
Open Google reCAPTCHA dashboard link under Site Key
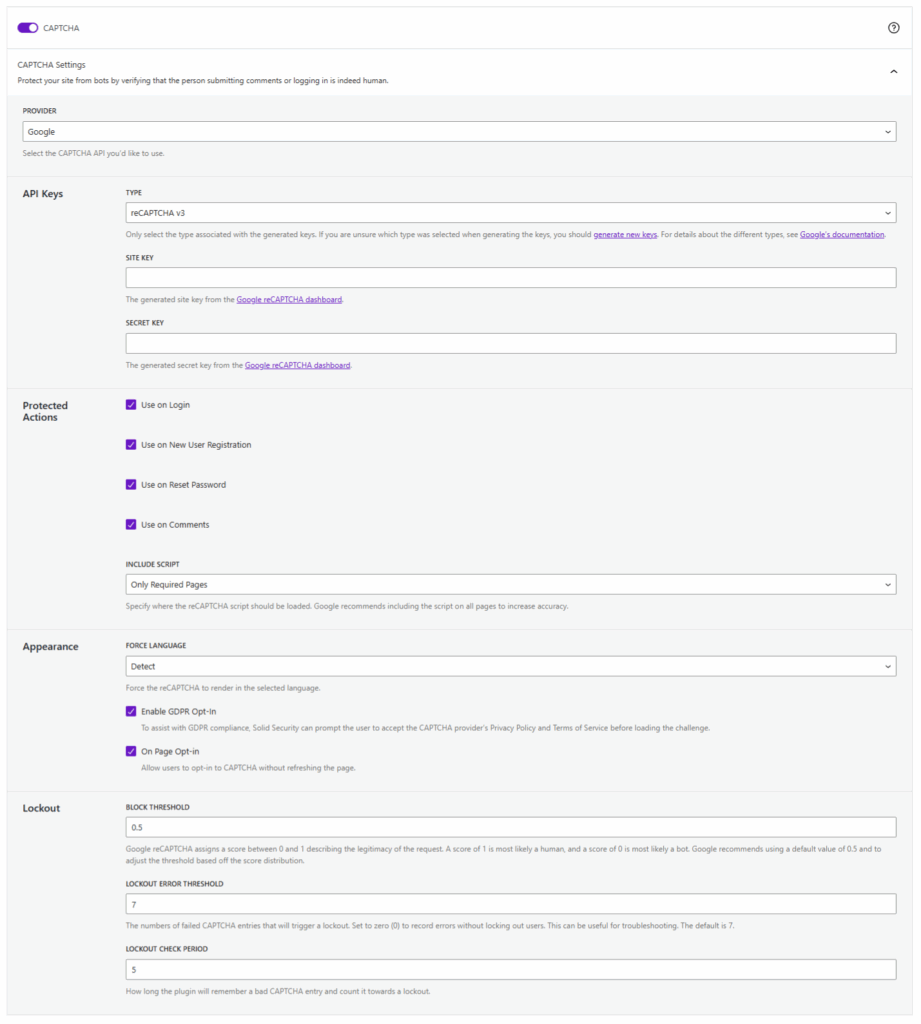click(289, 300)
